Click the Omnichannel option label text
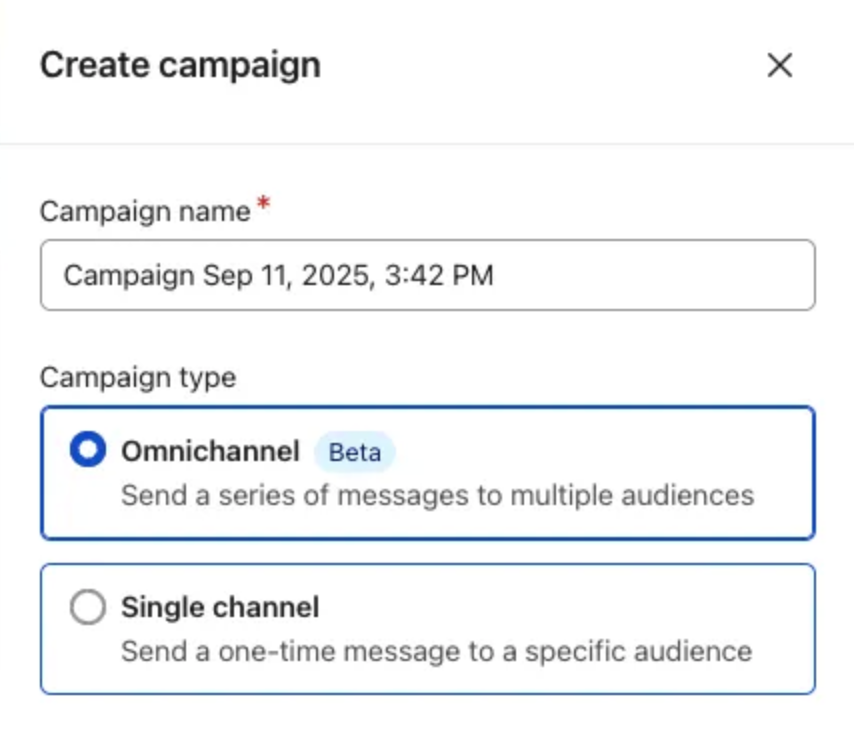This screenshot has height=732, width=854. 210,451
